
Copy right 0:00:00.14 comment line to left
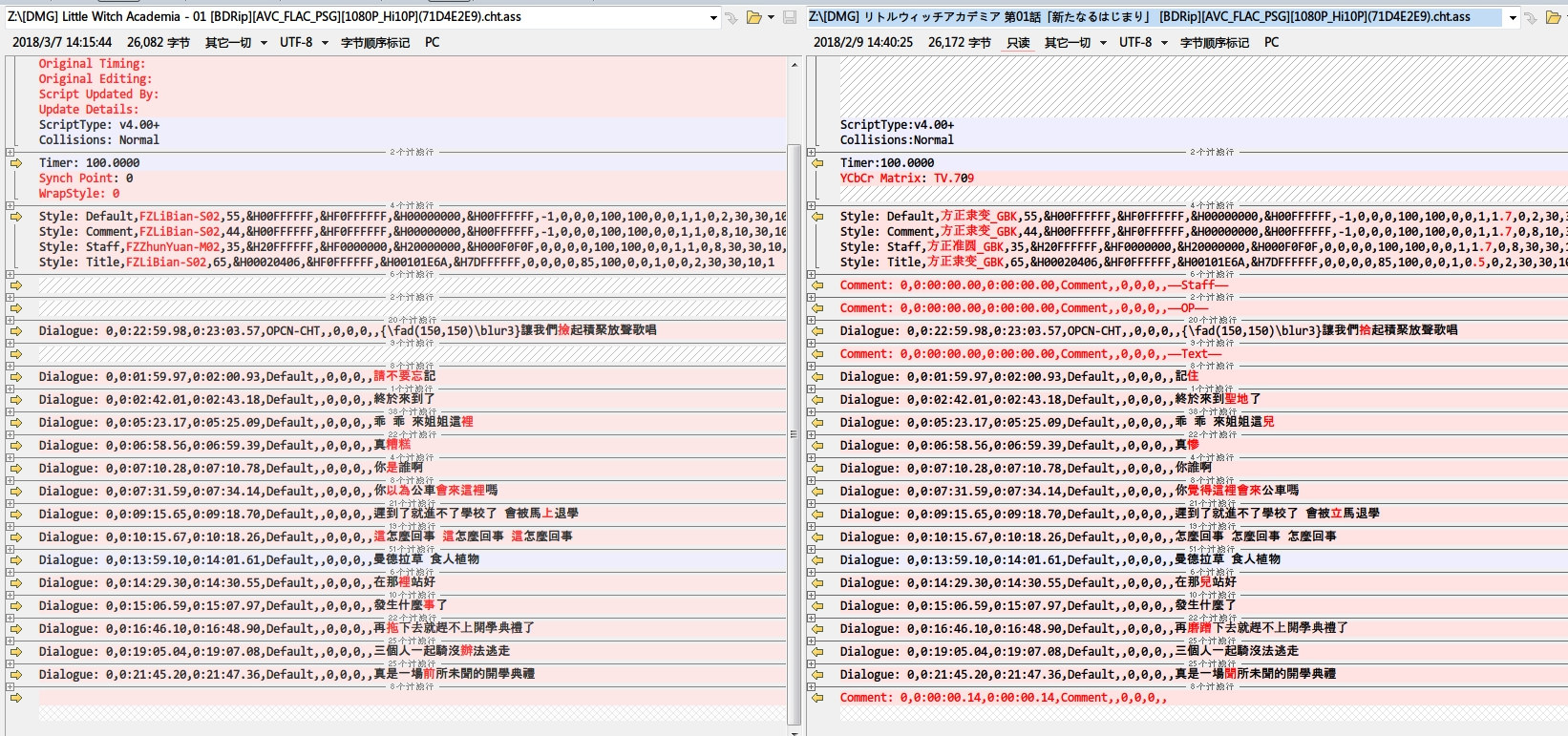(x=817, y=698)
